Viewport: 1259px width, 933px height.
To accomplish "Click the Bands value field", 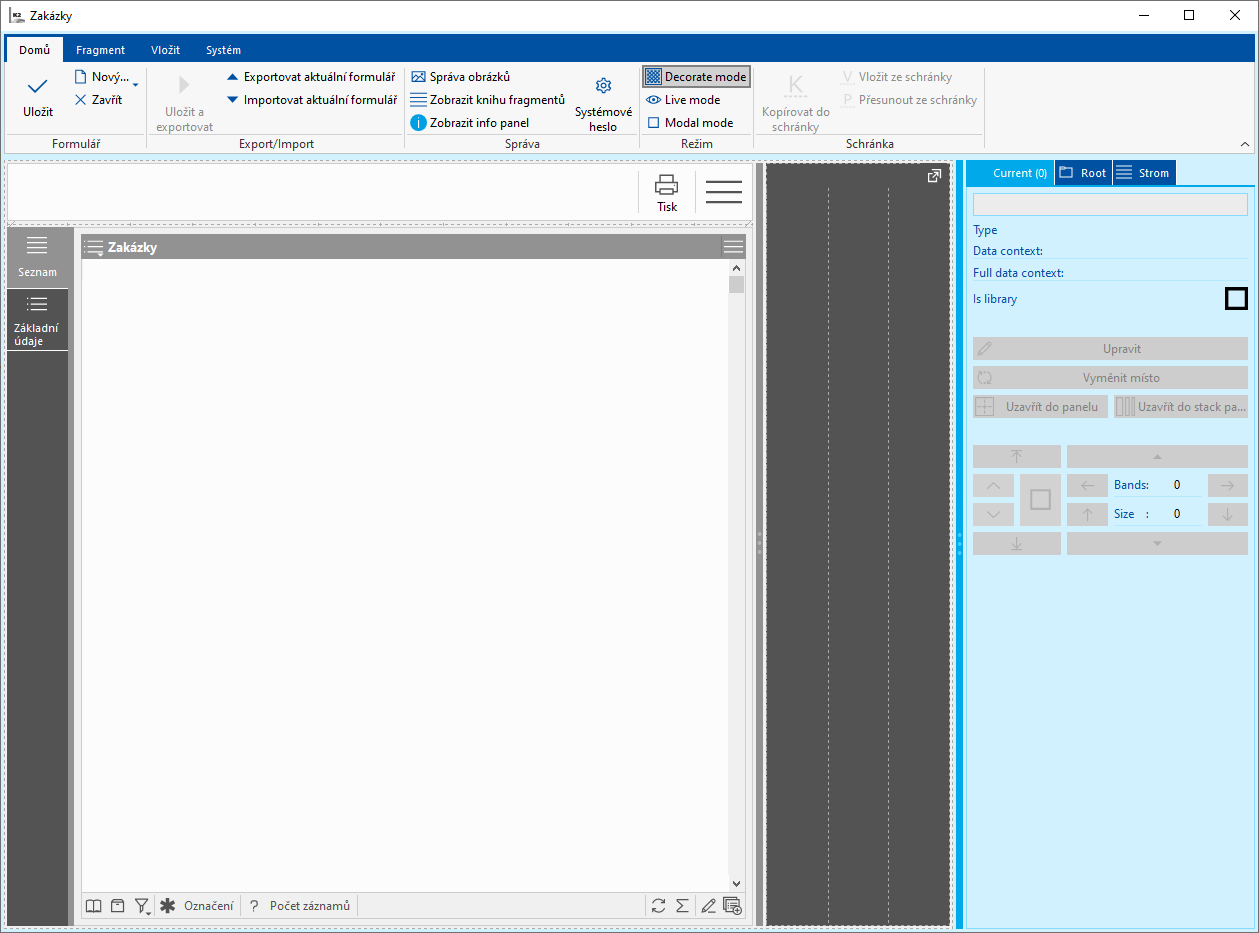I will point(1178,485).
